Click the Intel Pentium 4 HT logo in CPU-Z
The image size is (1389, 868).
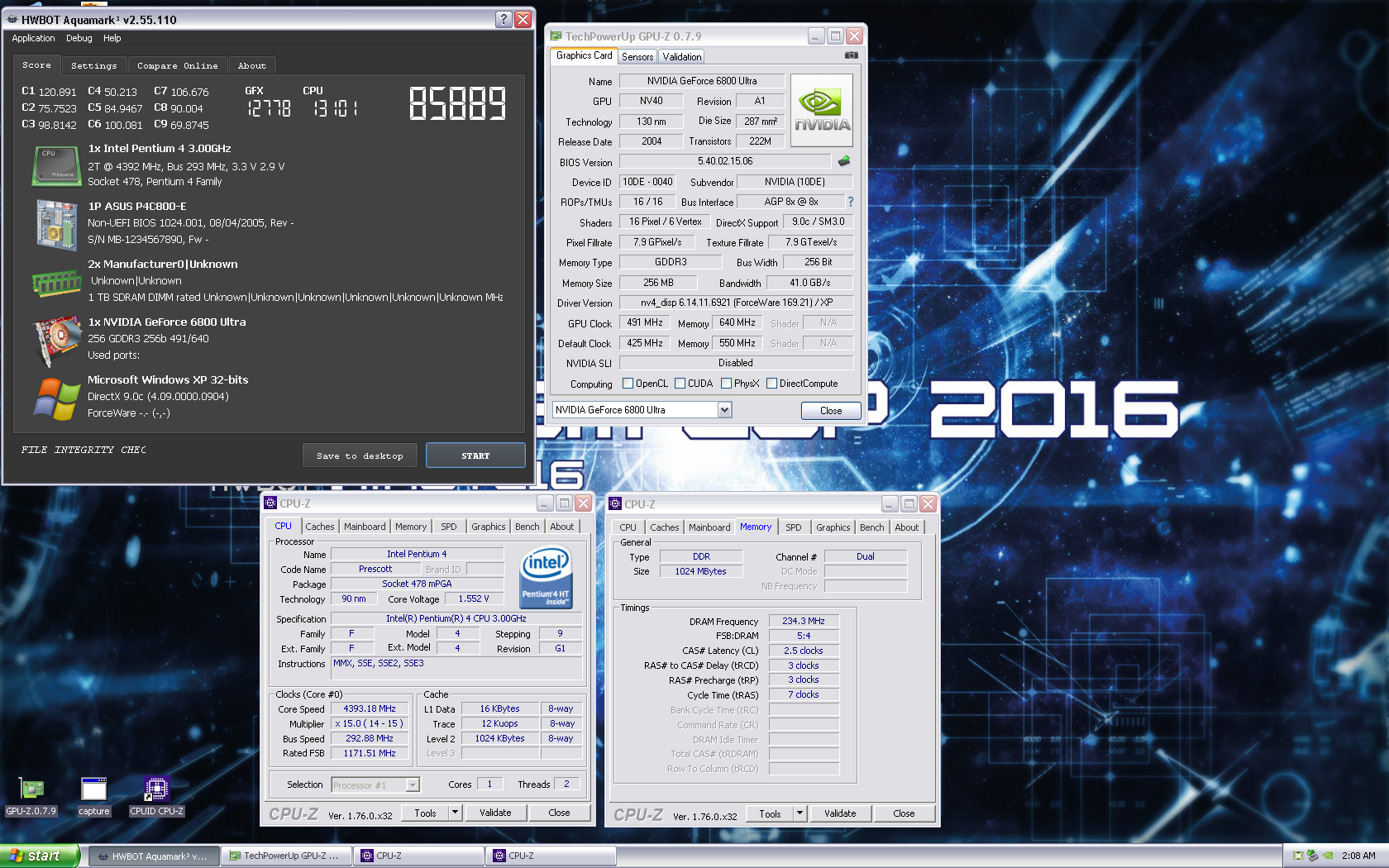tap(546, 577)
